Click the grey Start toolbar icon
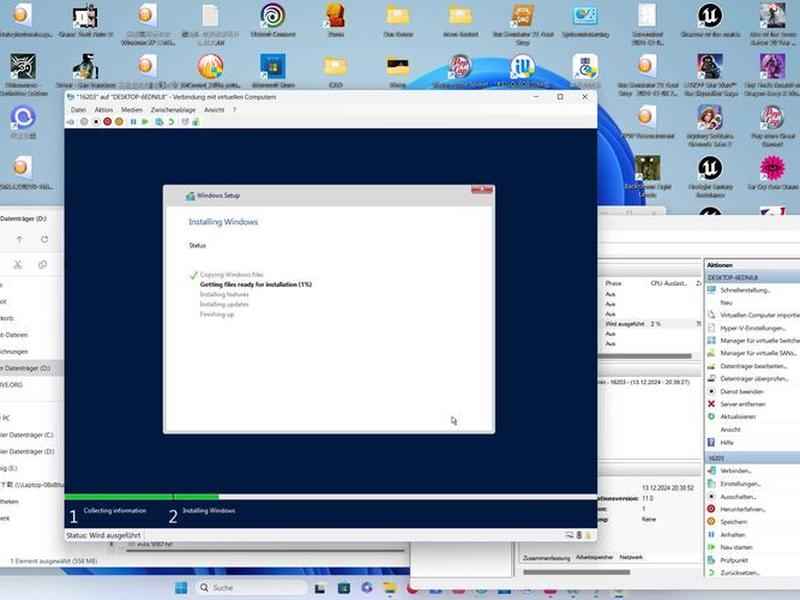 (84, 122)
